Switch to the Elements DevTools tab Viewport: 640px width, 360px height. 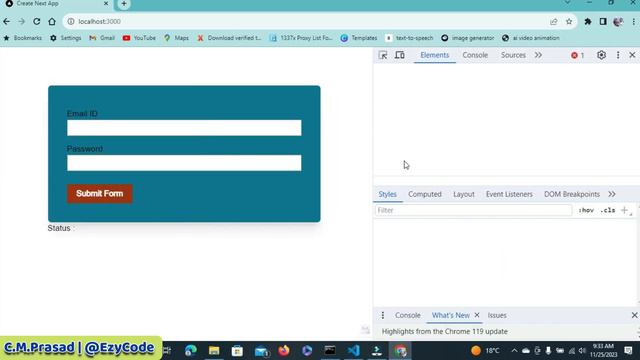(435, 55)
